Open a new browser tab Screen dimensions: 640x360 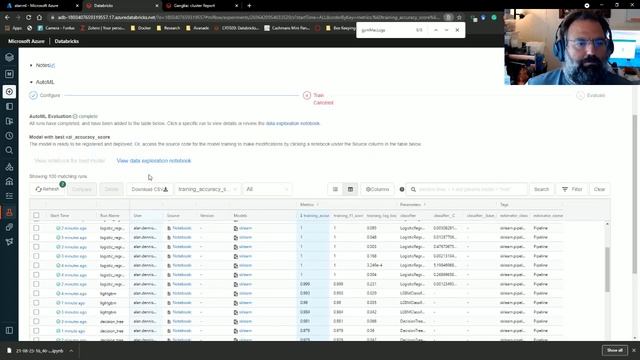point(249,6)
